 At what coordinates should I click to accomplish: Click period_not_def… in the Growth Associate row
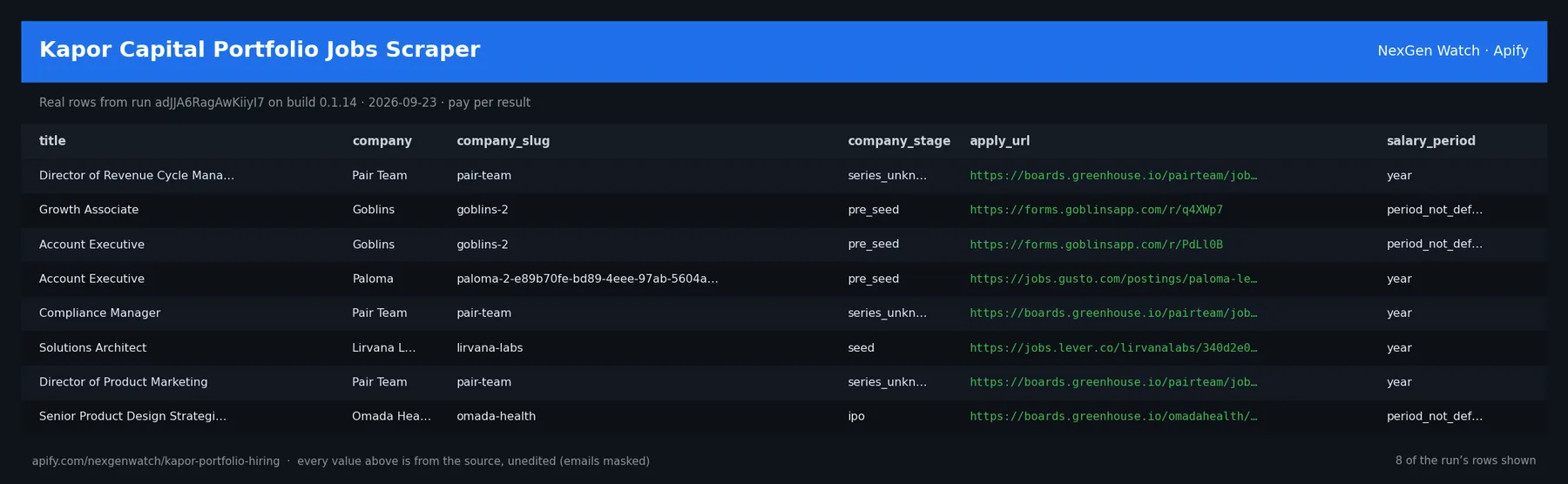1434,210
